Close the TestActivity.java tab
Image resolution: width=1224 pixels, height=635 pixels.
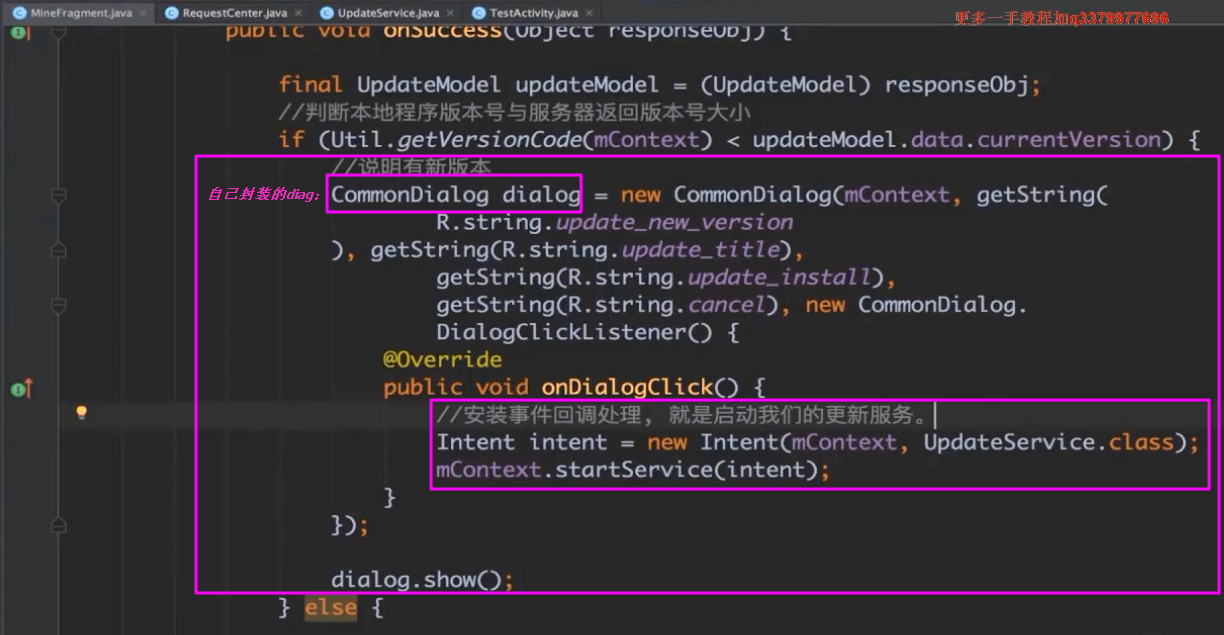coord(588,13)
